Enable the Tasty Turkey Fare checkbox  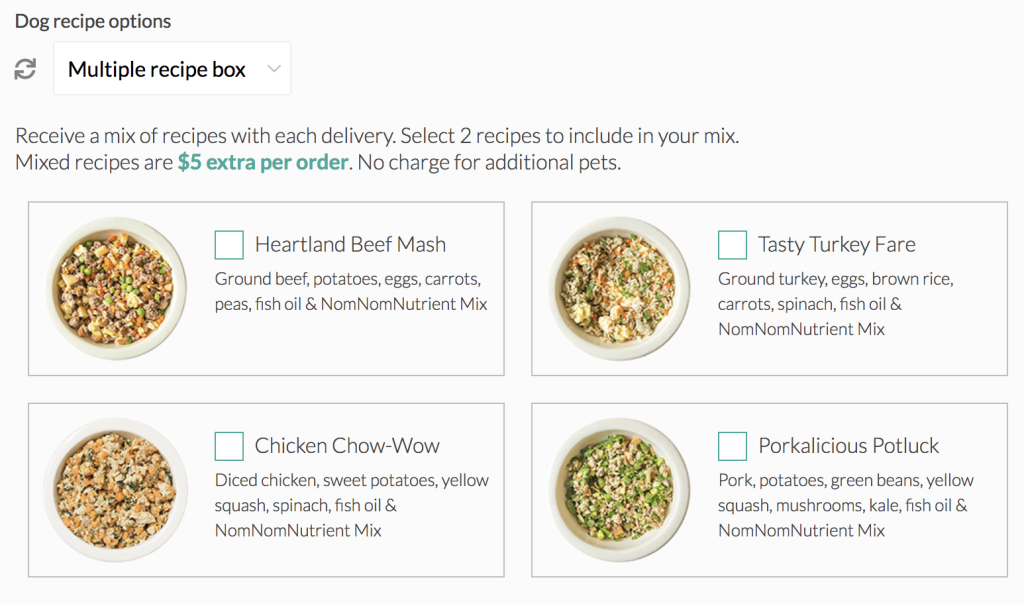(x=732, y=245)
